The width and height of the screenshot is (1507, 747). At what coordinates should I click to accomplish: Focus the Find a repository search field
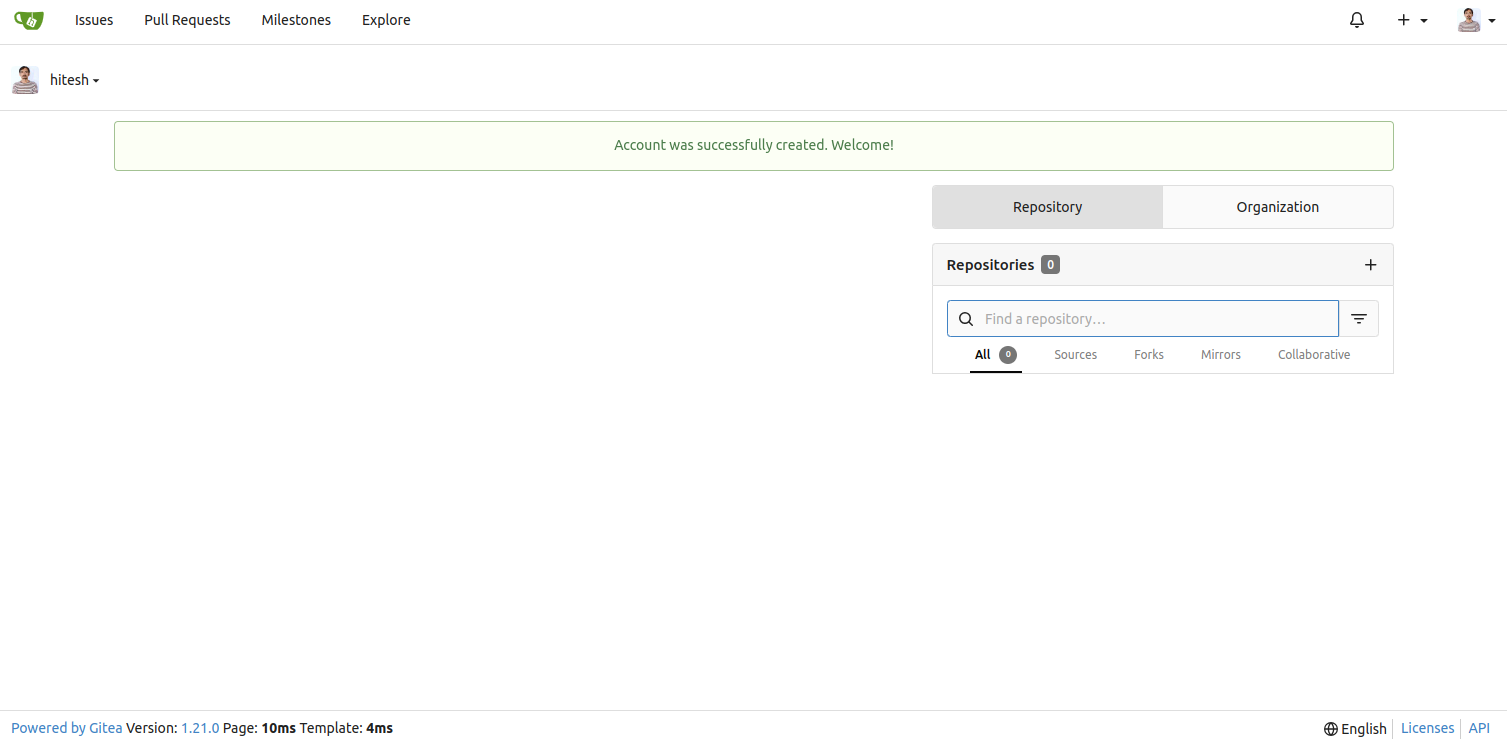click(x=1143, y=319)
